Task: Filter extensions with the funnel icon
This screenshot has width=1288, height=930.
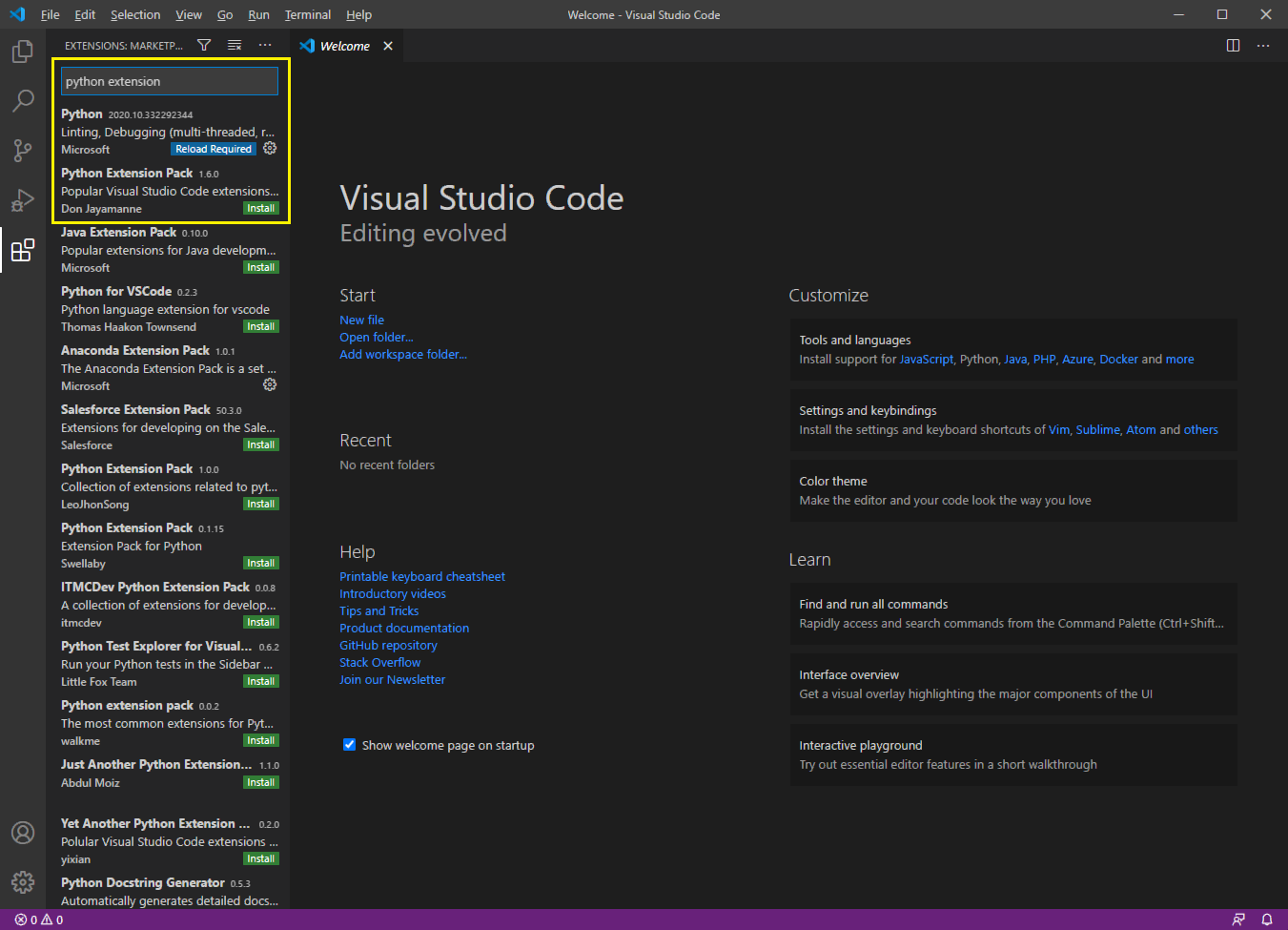Action: tap(204, 45)
